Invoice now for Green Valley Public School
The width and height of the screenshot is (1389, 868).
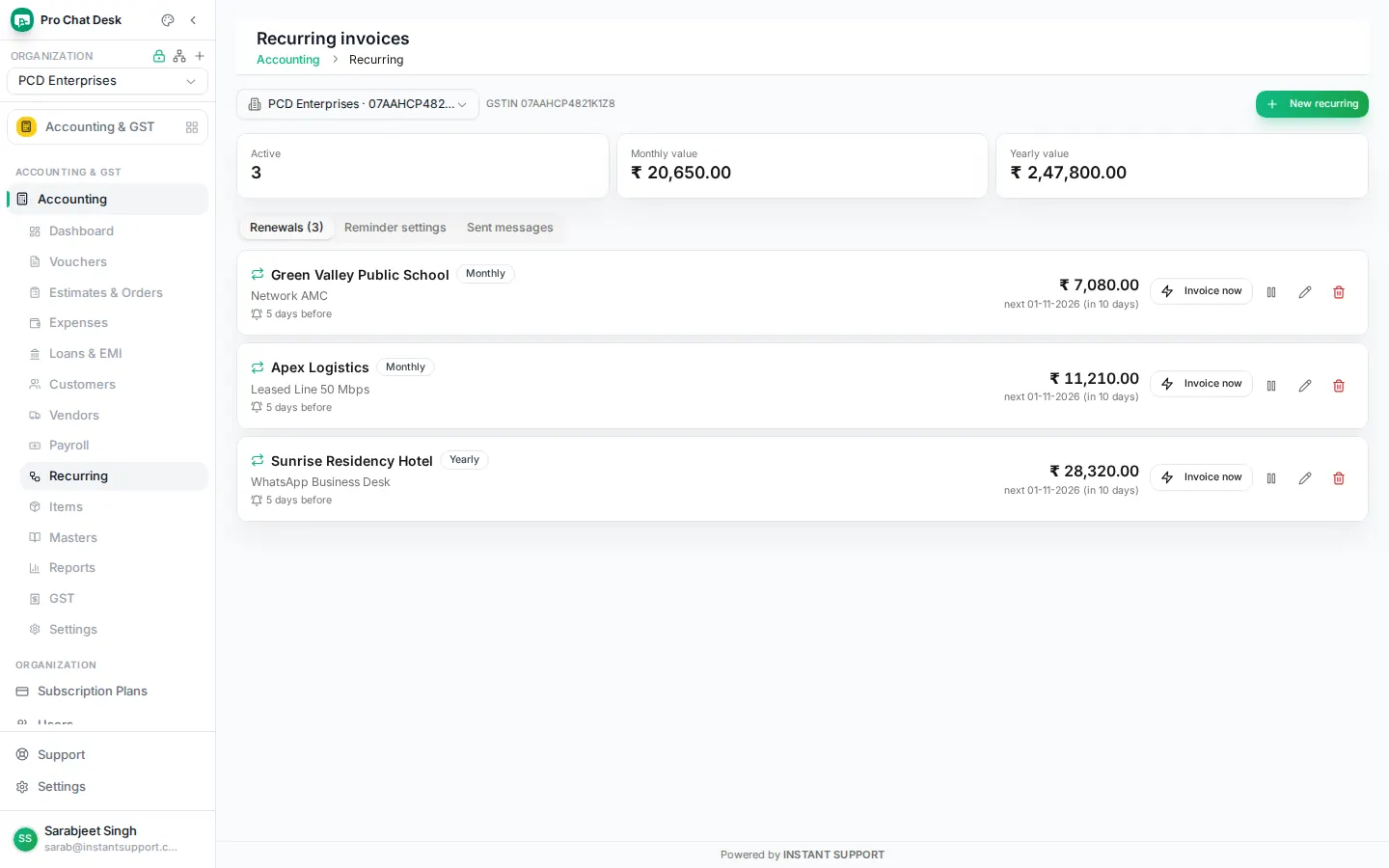coord(1201,291)
